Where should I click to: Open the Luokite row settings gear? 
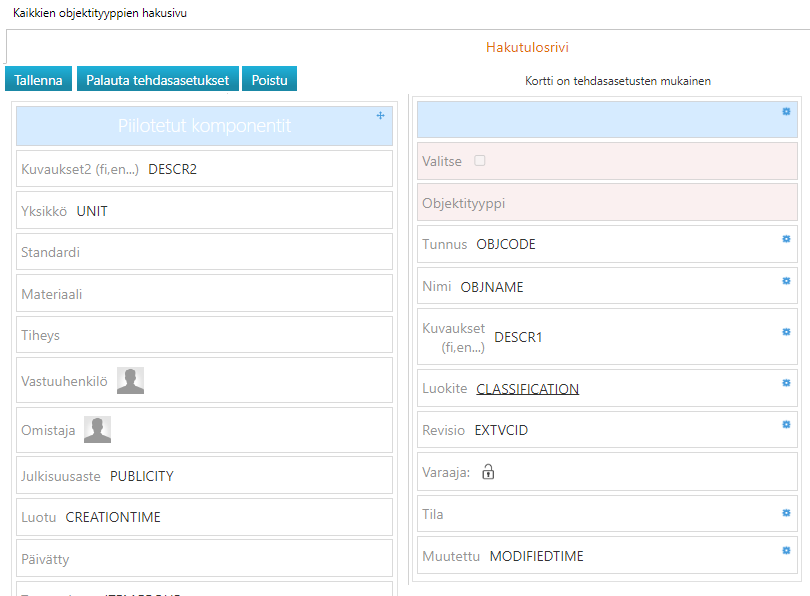point(786,383)
